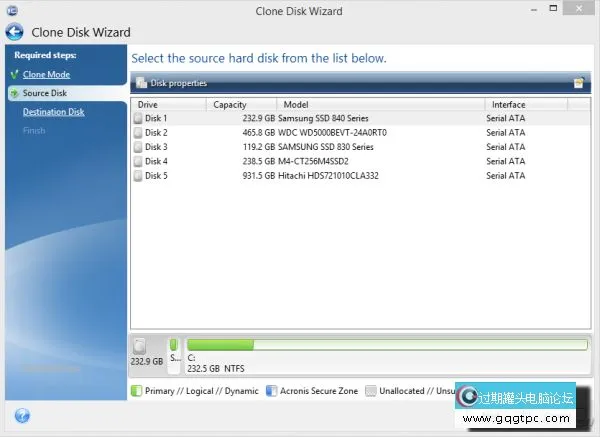Sort disks by Capacity column header
The width and height of the screenshot is (600, 437).
(243, 104)
